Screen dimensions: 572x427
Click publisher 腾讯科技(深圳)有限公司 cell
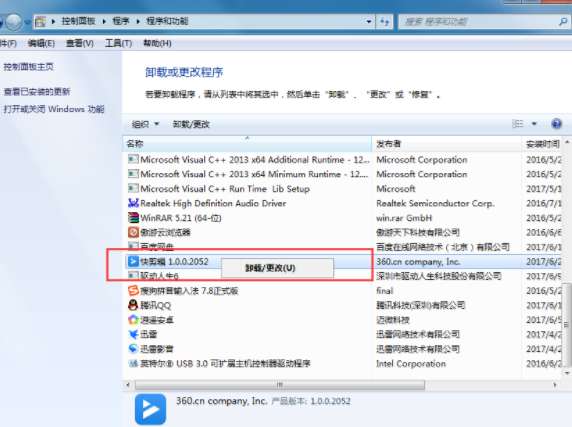click(421, 305)
